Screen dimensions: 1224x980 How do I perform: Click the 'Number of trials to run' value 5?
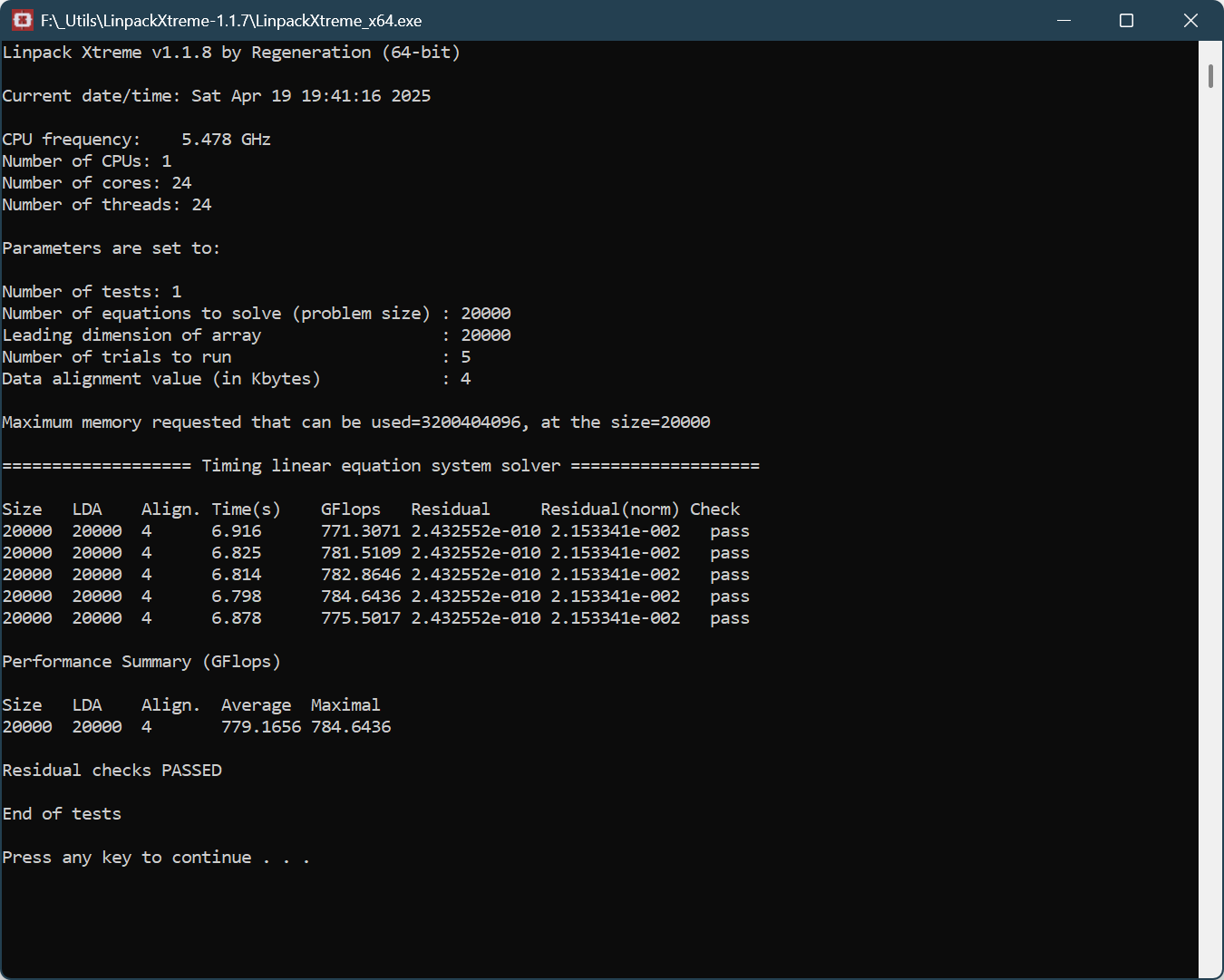(466, 357)
